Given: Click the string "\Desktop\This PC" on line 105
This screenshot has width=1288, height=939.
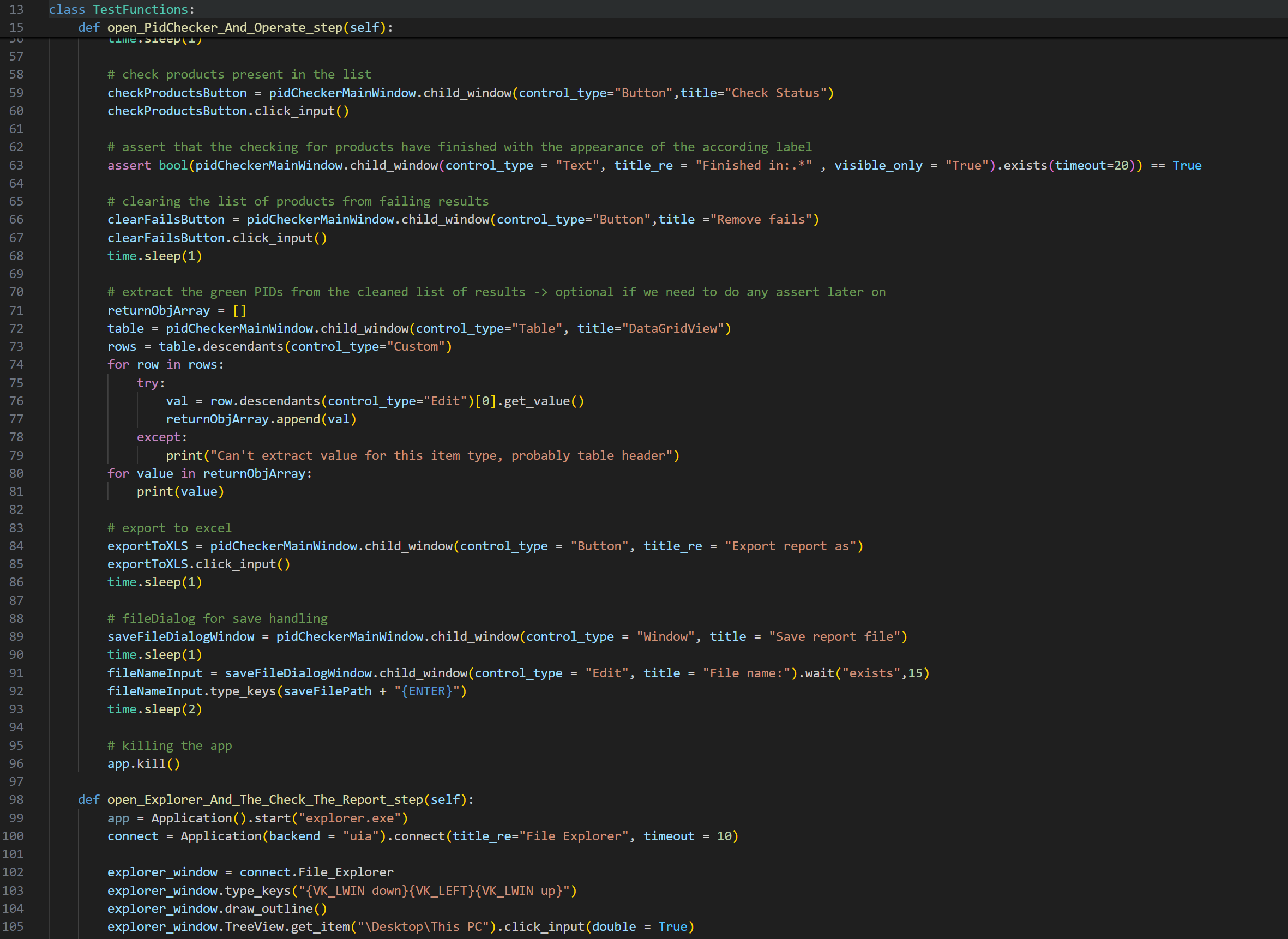Looking at the screenshot, I should (423, 927).
